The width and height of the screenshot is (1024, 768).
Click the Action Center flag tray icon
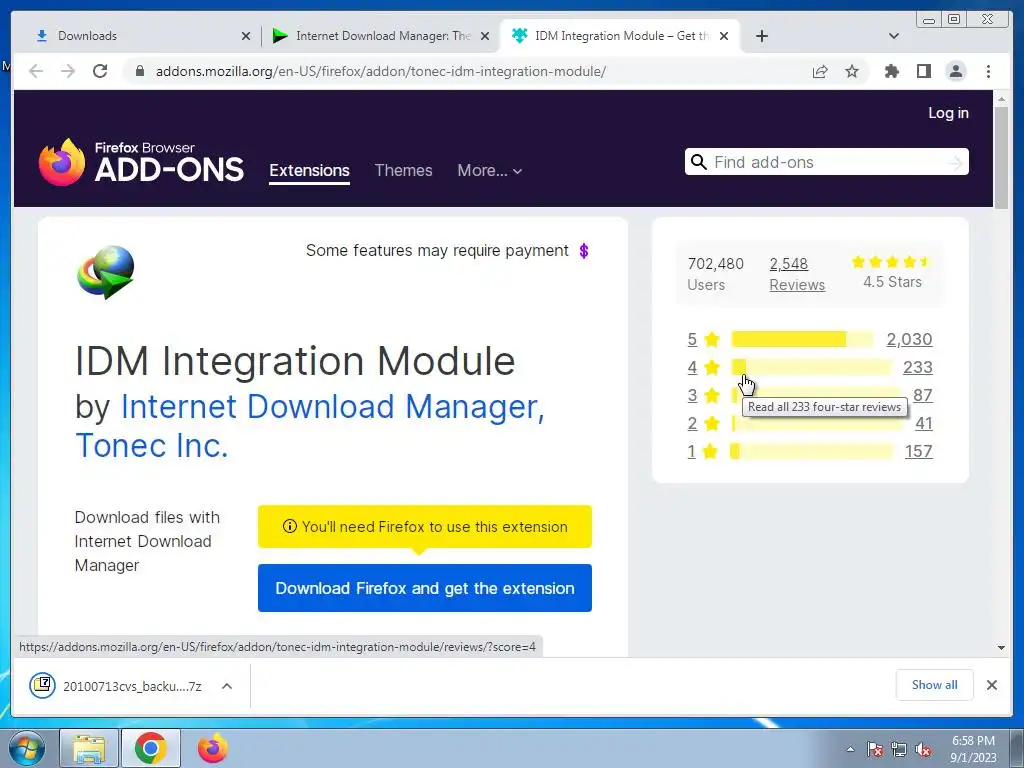tap(874, 749)
